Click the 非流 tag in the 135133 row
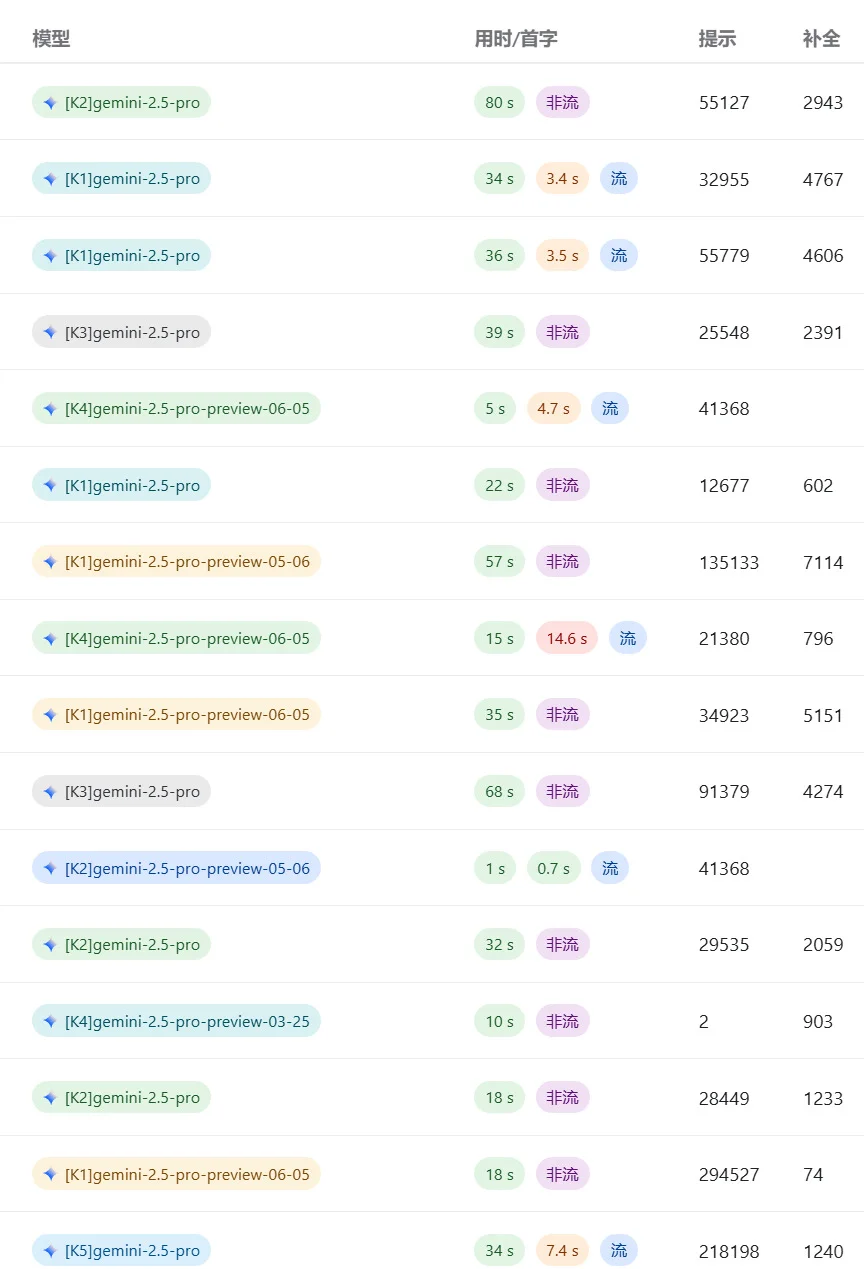Screen dimensions: 864x1269 [563, 562]
